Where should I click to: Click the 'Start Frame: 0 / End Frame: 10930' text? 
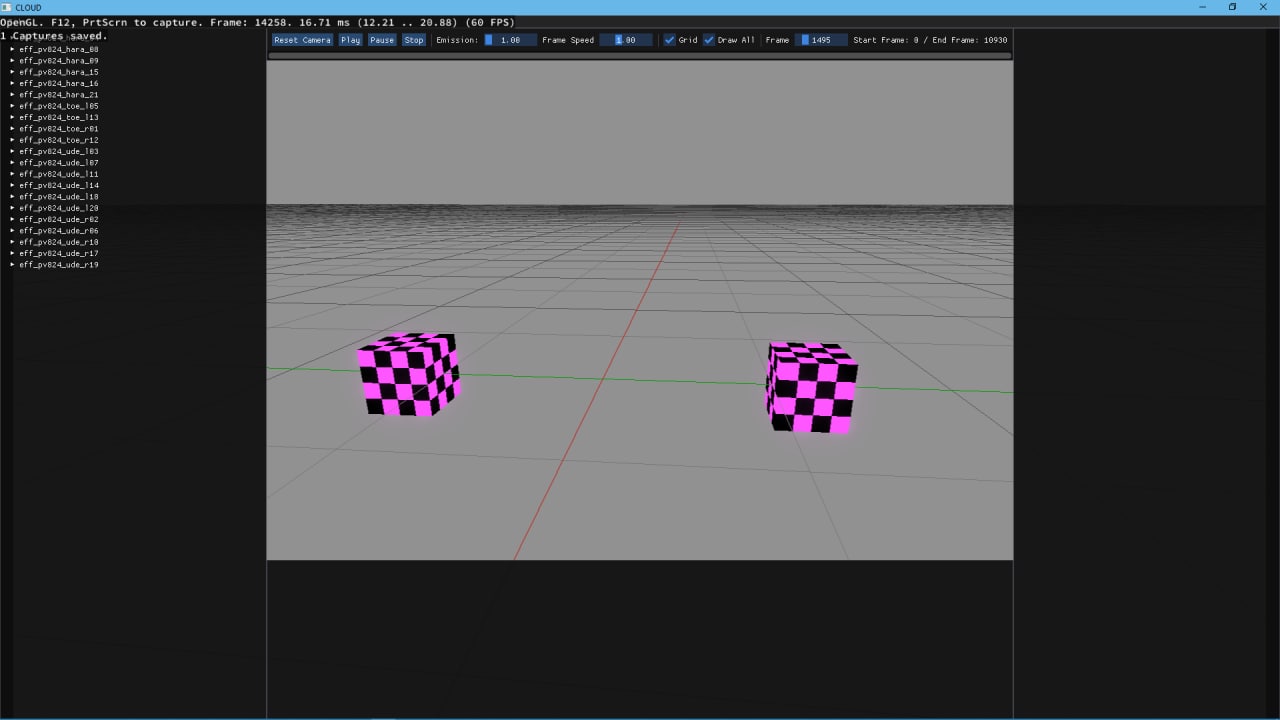[930, 40]
